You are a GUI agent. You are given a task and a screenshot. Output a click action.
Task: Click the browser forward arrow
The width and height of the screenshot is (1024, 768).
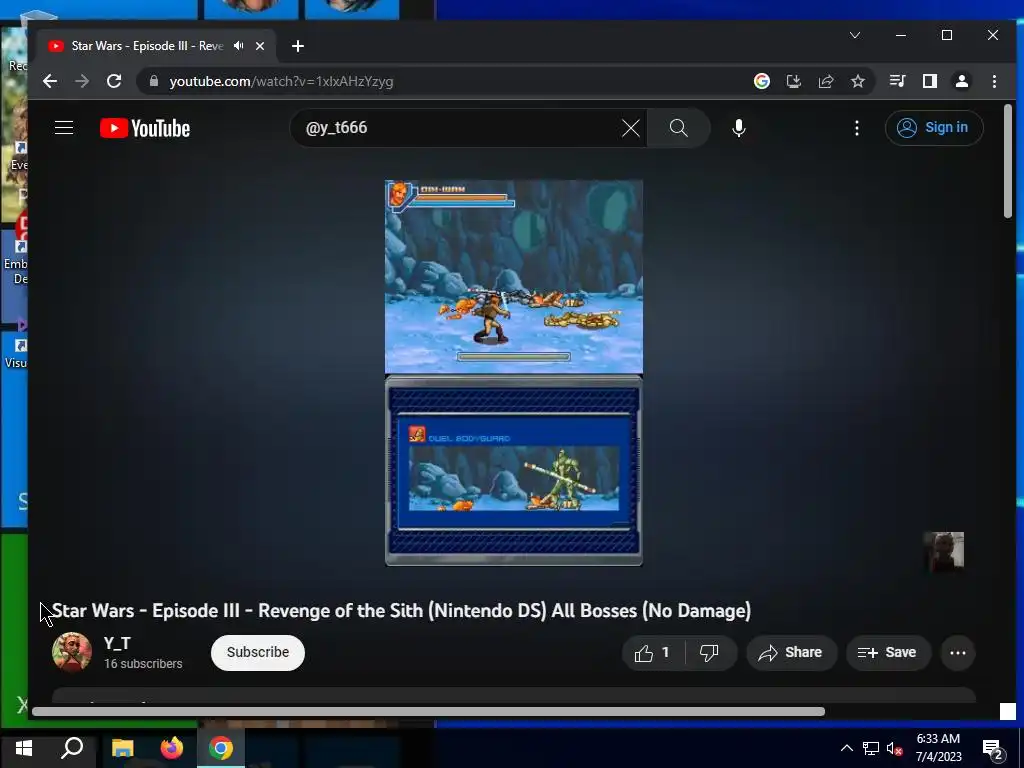[82, 81]
